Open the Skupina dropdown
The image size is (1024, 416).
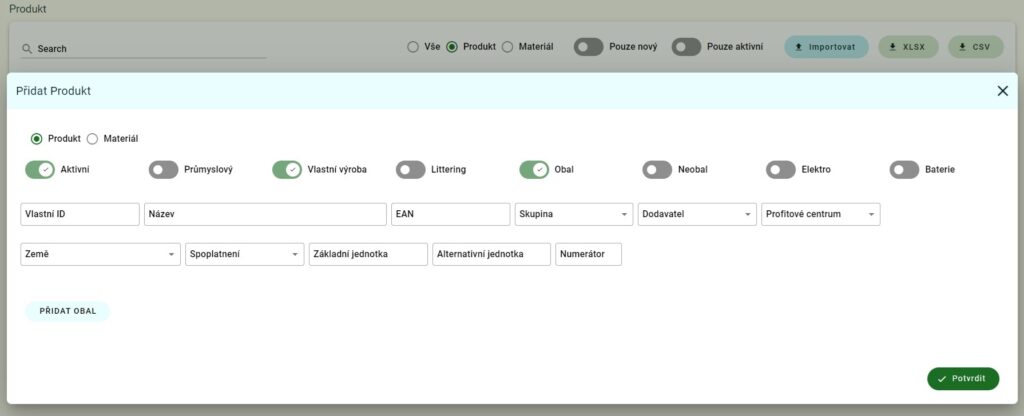(573, 214)
